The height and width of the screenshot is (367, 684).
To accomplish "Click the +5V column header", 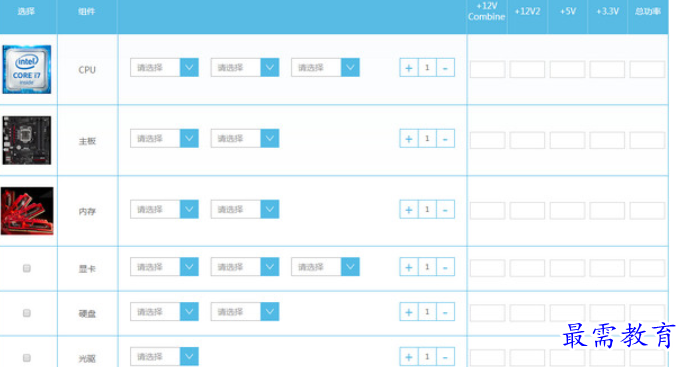I will pyautogui.click(x=568, y=12).
